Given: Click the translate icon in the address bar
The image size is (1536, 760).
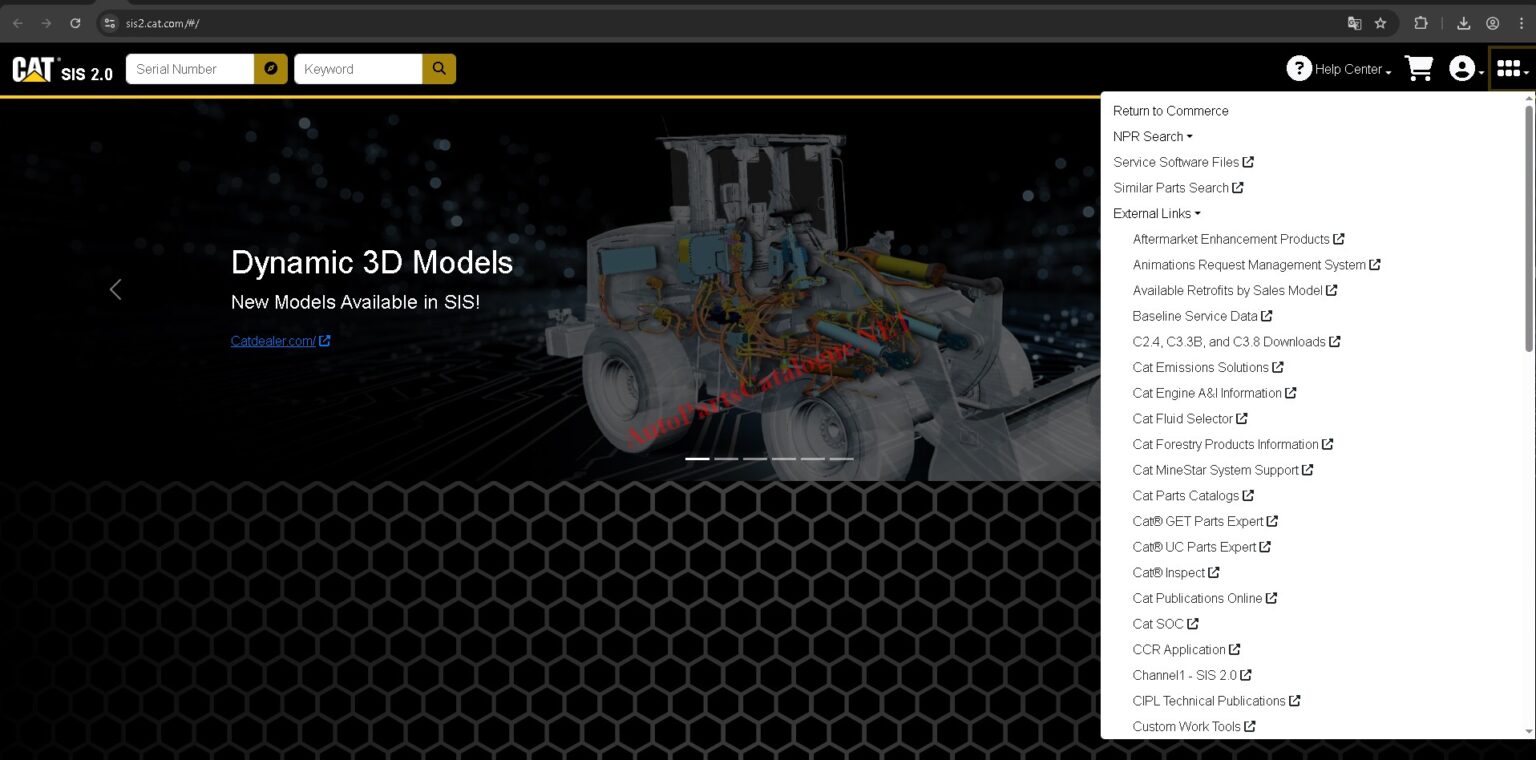Looking at the screenshot, I should point(1355,22).
